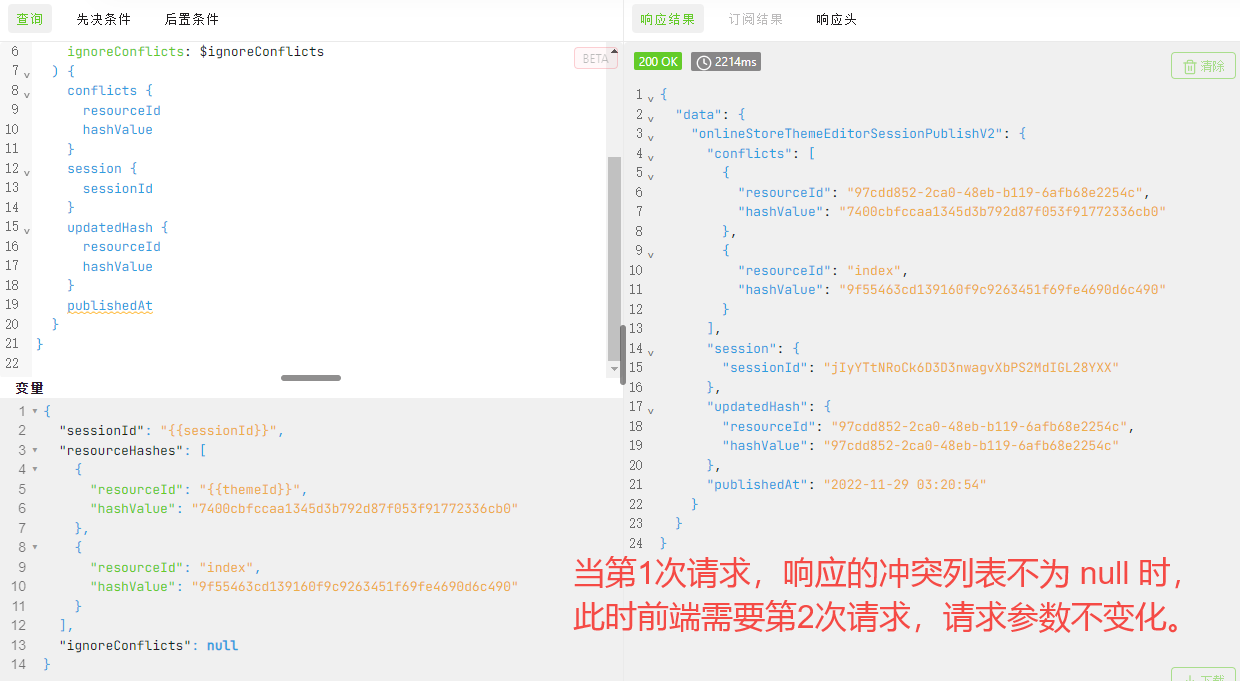This screenshot has height=681, width=1240.
Task: Collapse second resourceHashes object at variables line 8
Action: 35,547
